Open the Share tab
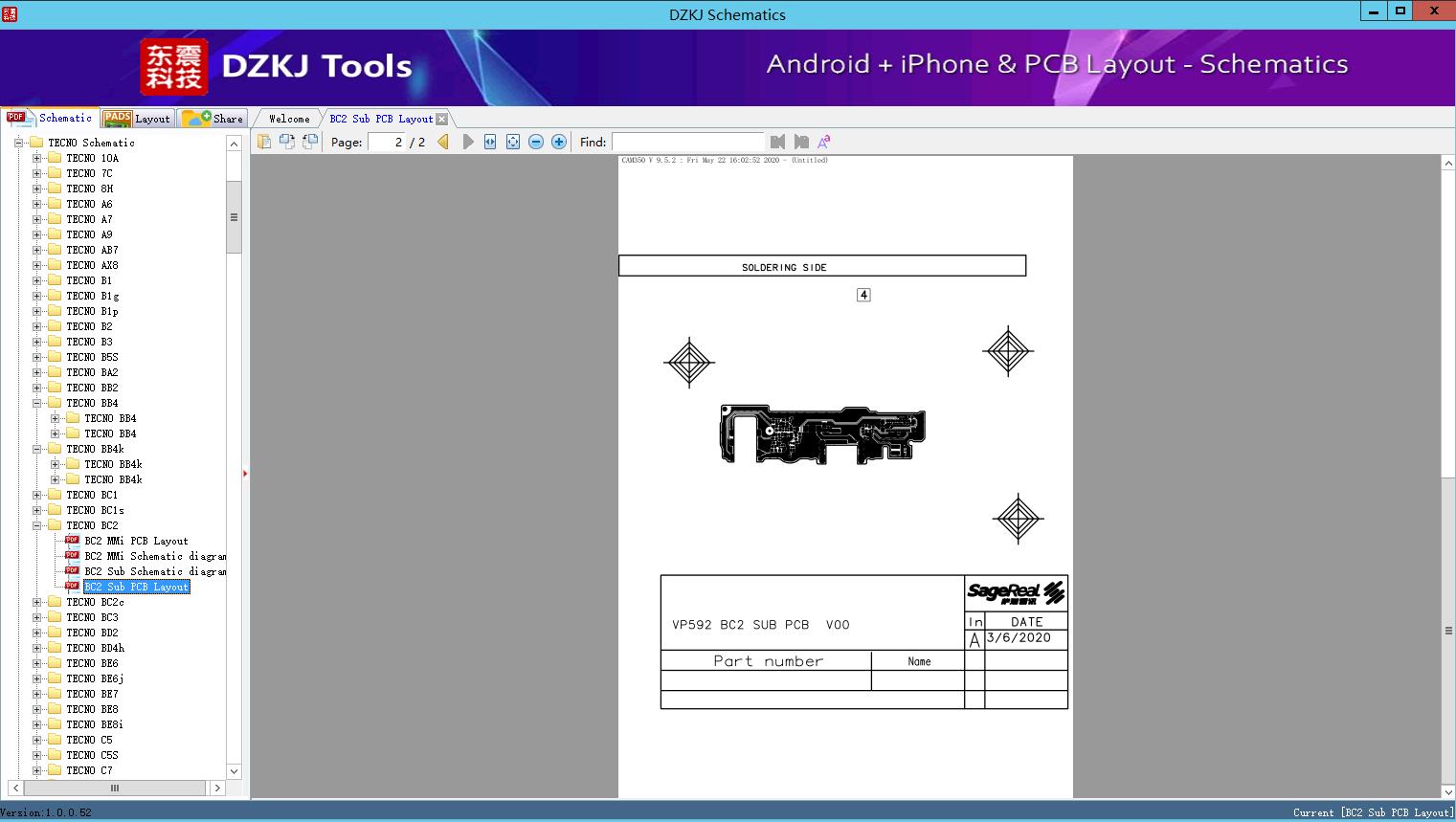 click(x=213, y=119)
